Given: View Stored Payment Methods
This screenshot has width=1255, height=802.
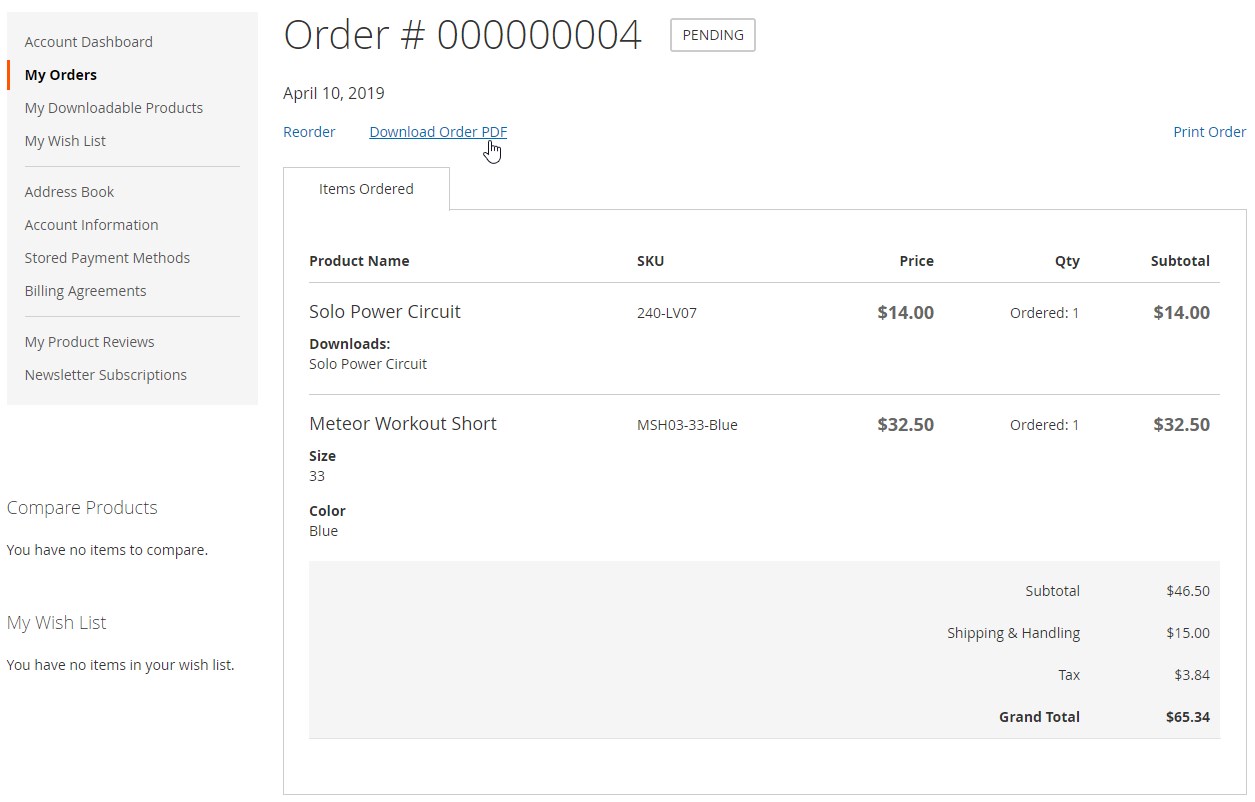Looking at the screenshot, I should pos(107,258).
